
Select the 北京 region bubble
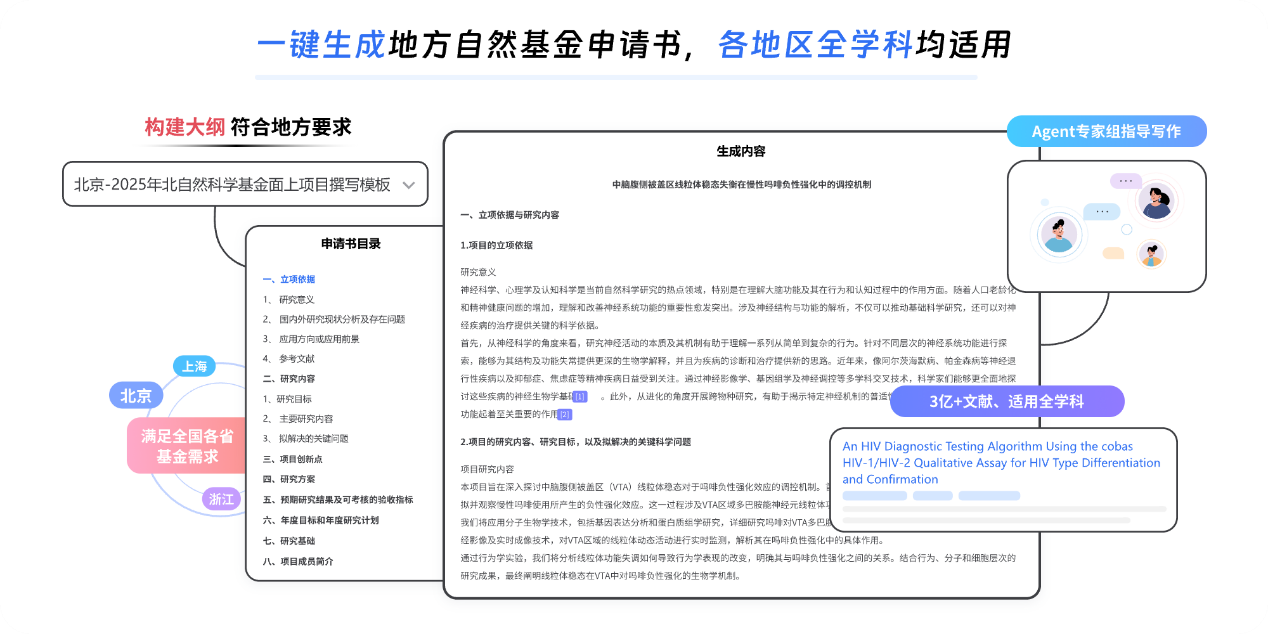pyautogui.click(x=136, y=395)
